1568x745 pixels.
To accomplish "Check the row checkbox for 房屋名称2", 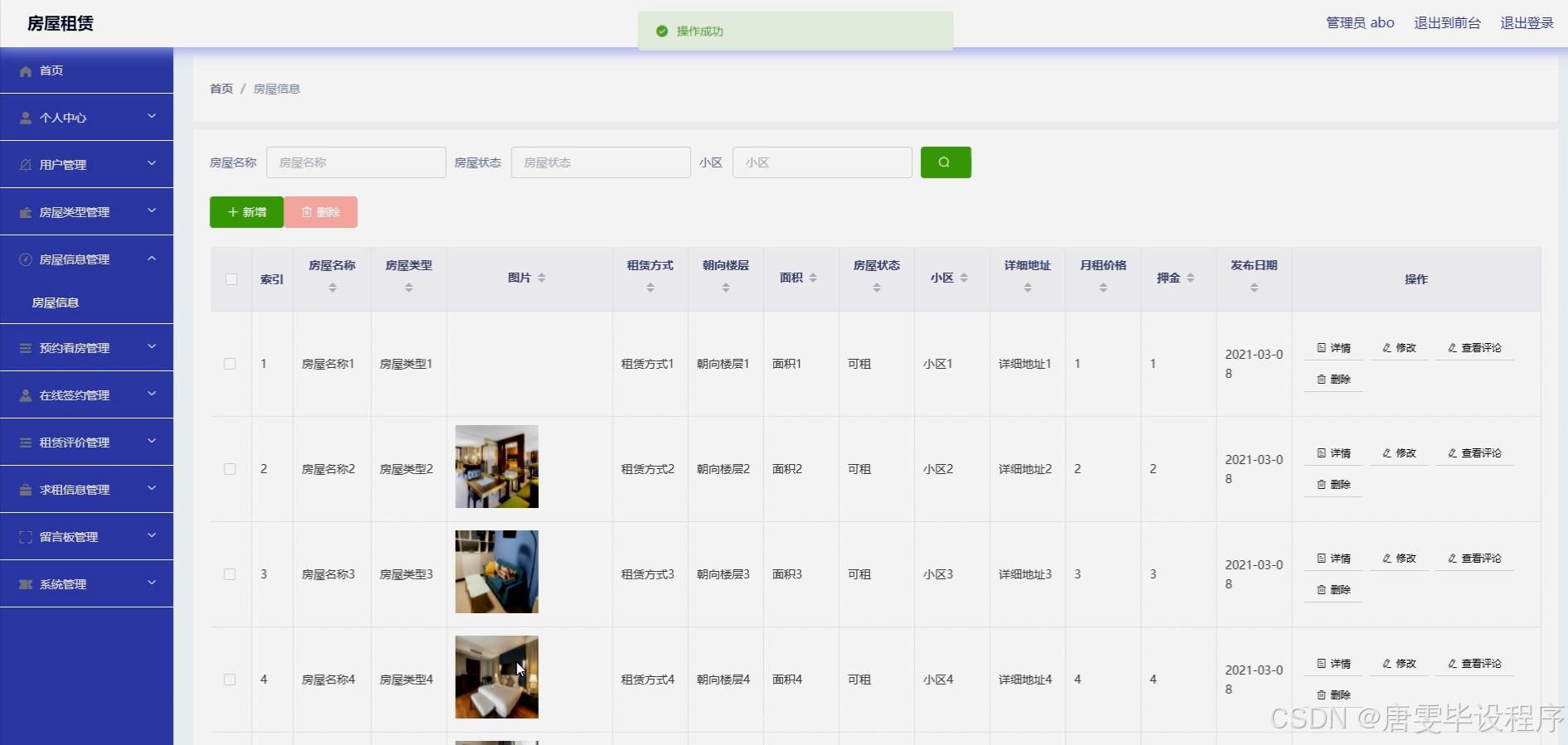I will [x=230, y=469].
